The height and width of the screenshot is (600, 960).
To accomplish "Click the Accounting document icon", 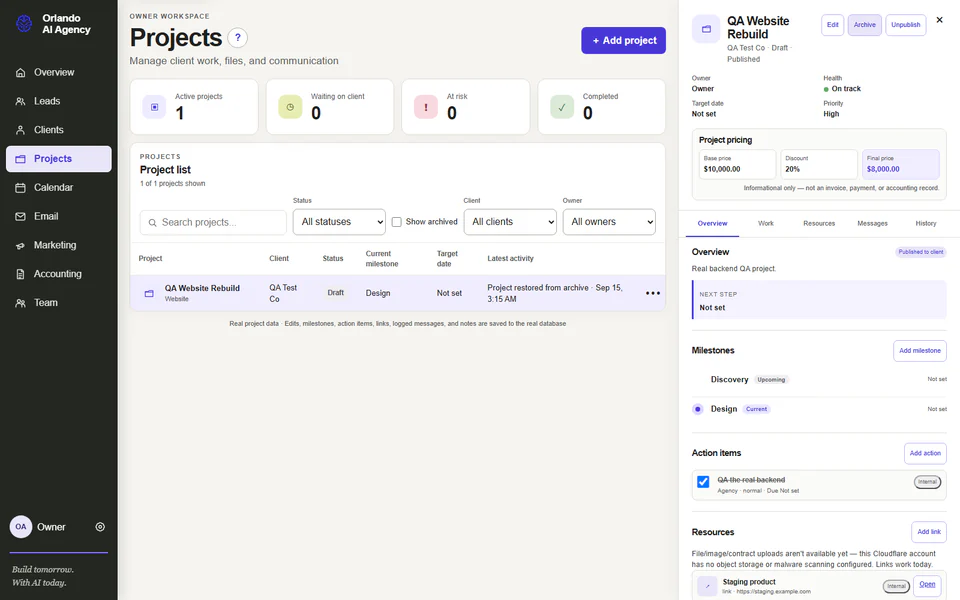I will (x=20, y=274).
